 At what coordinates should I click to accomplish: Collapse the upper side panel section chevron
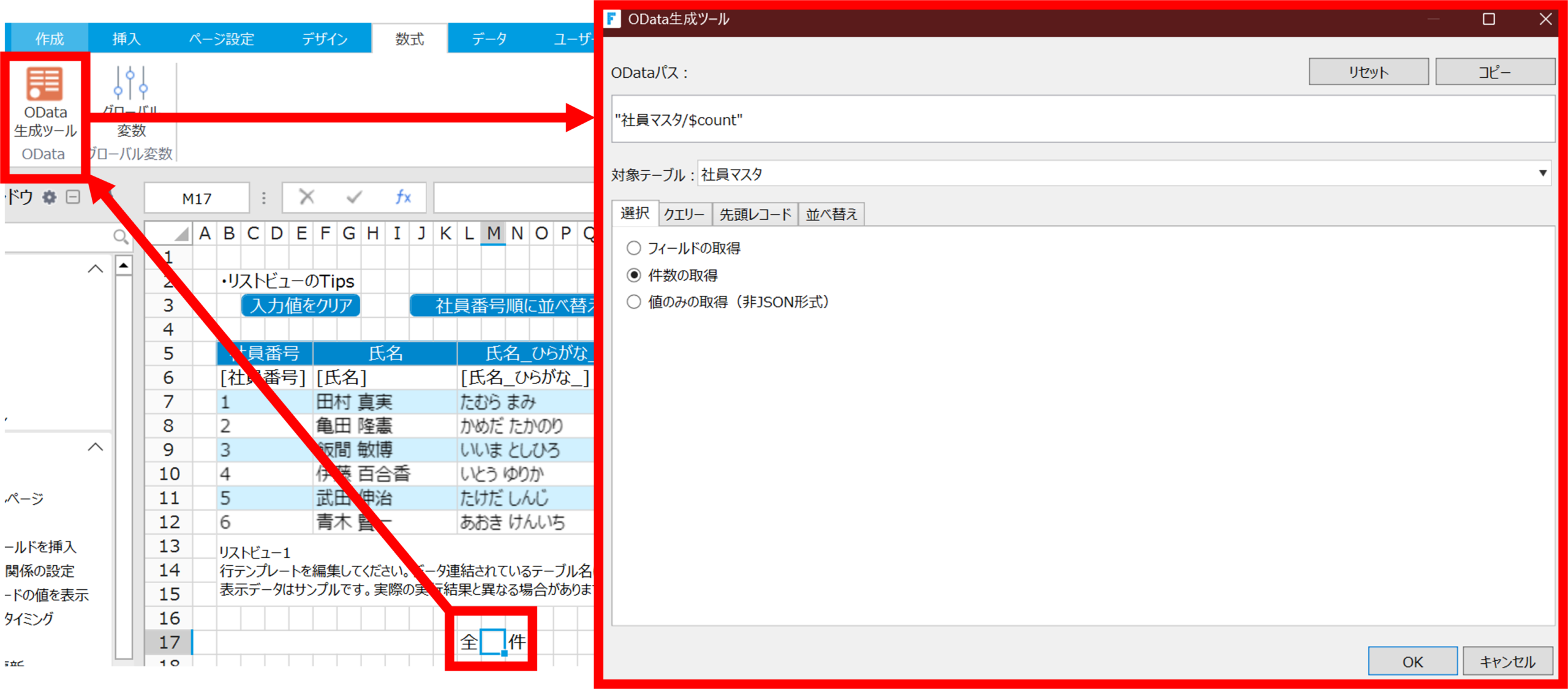click(x=95, y=269)
